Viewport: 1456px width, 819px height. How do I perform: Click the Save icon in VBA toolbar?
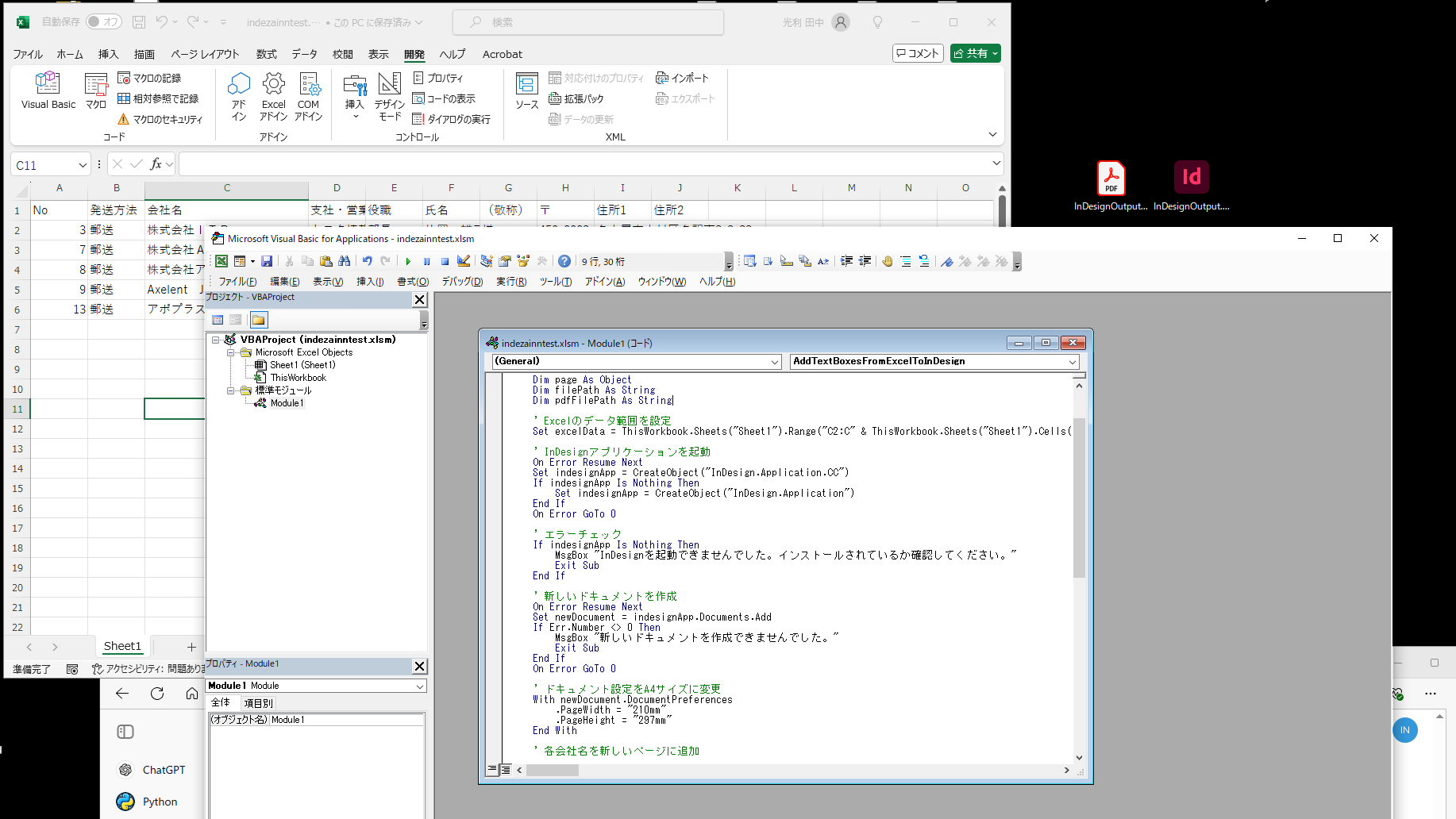click(267, 261)
